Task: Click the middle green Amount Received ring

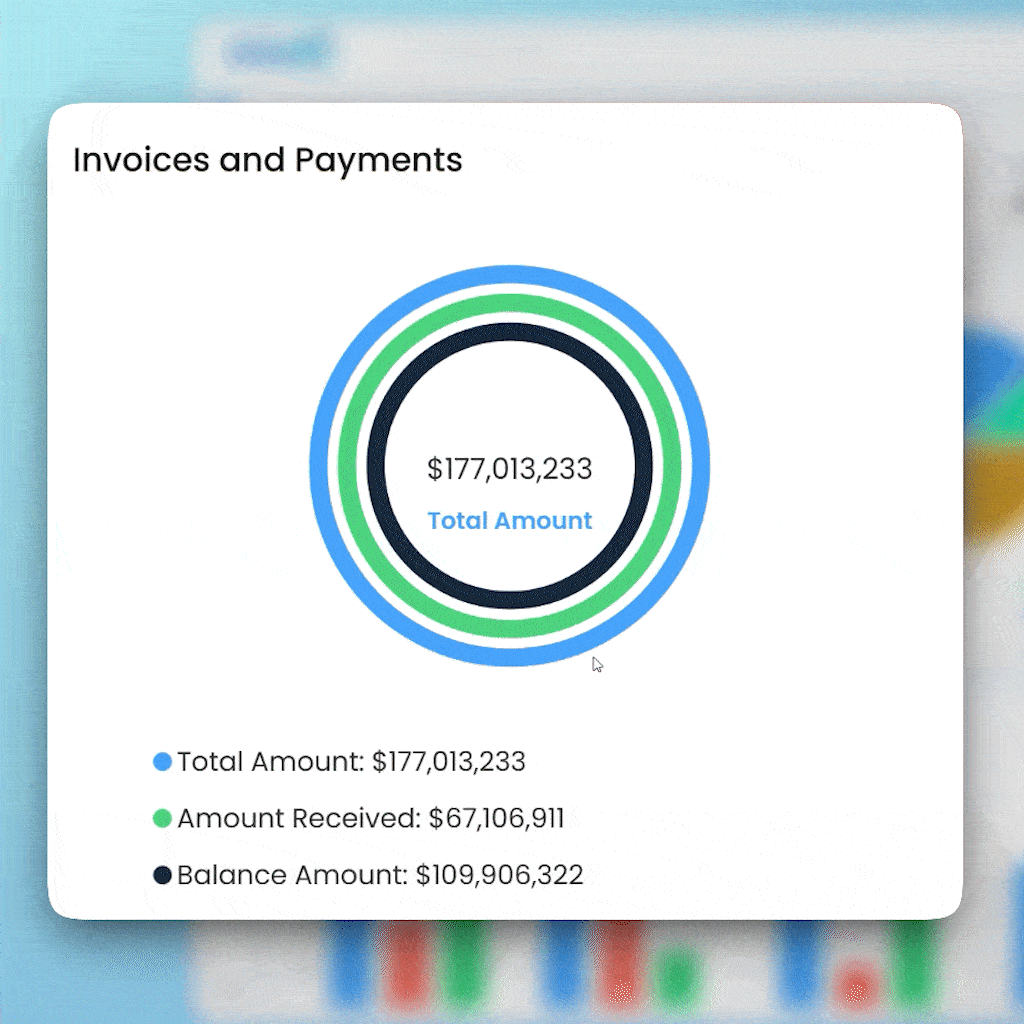Action: tap(509, 304)
